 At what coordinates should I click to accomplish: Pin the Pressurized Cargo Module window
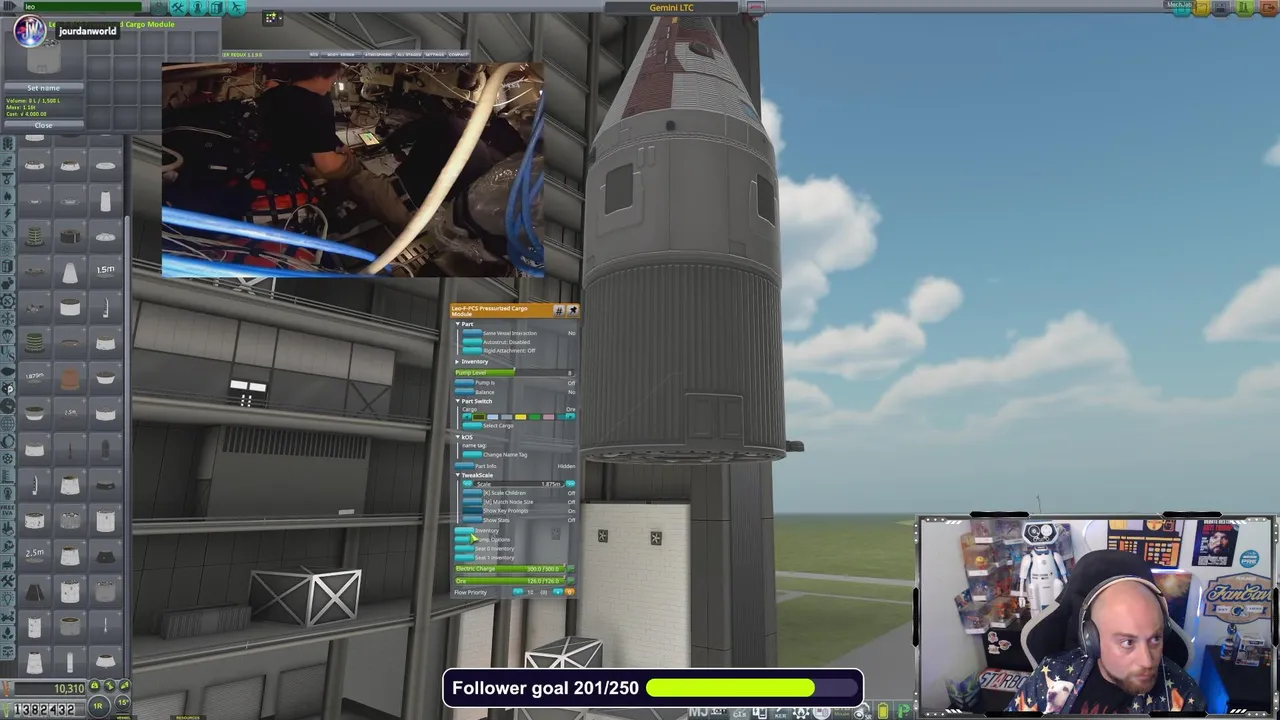(572, 310)
